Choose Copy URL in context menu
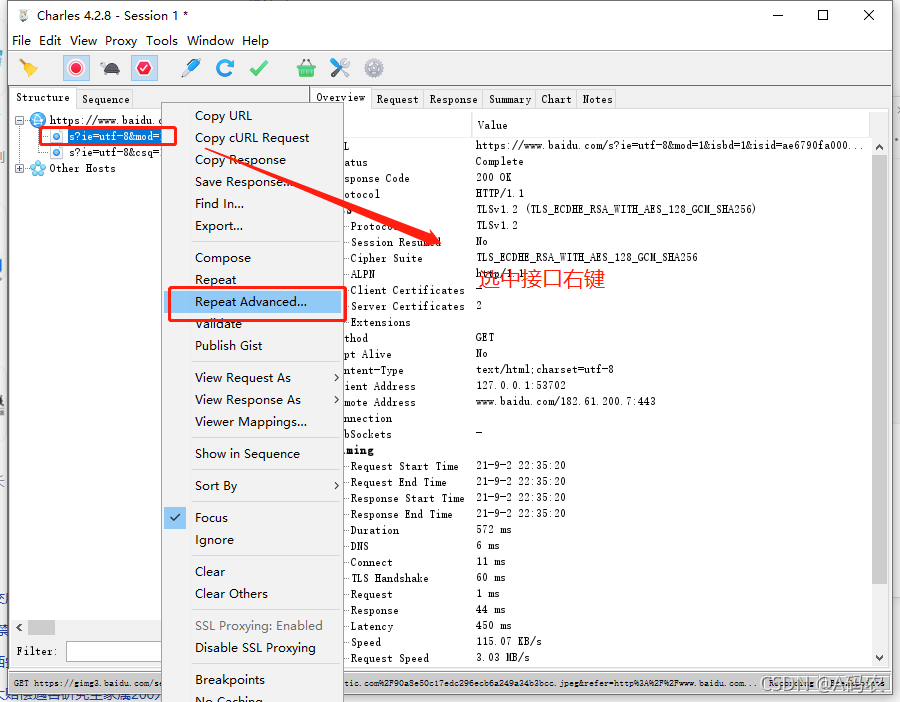 254,116
